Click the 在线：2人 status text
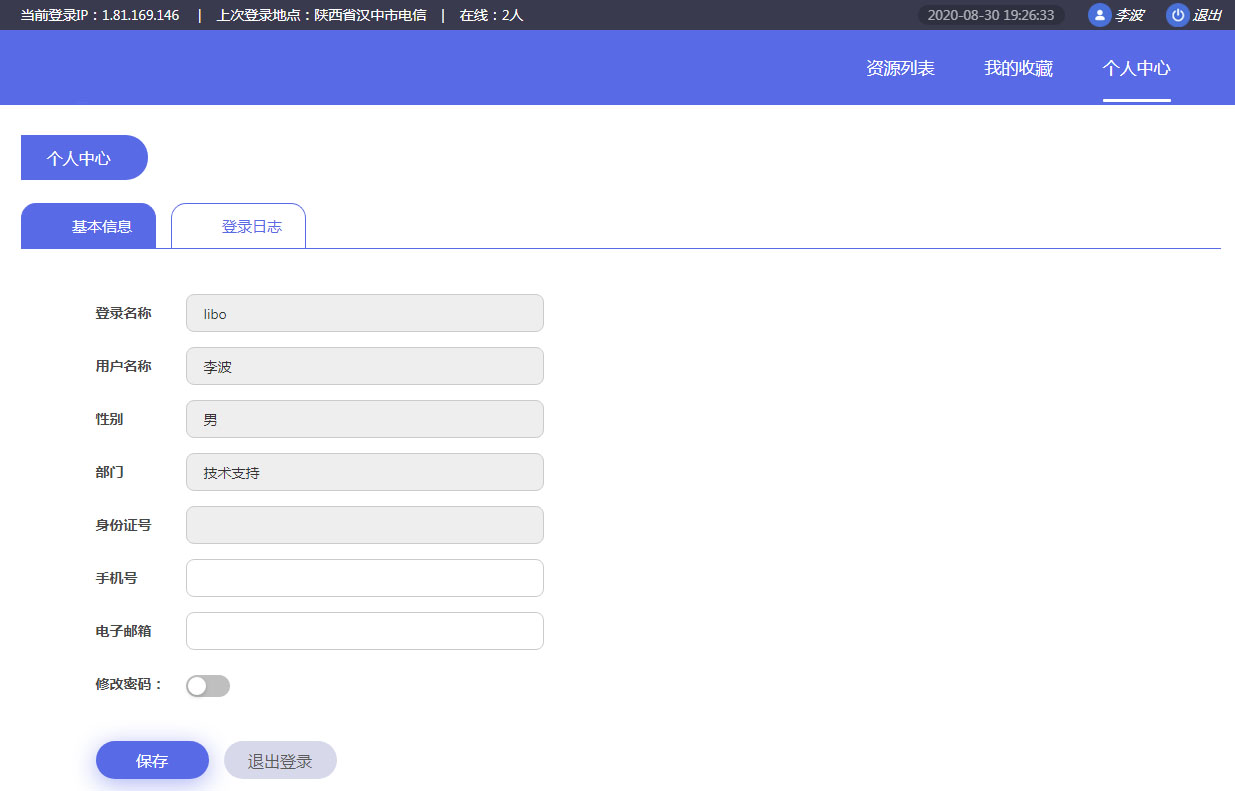Image resolution: width=1235 pixels, height=791 pixels. click(x=491, y=15)
